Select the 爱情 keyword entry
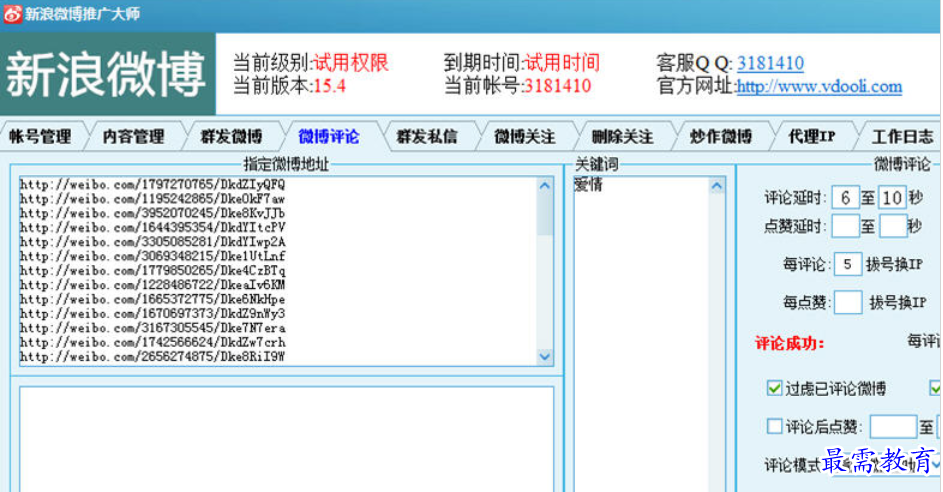The width and height of the screenshot is (943, 492). (589, 185)
